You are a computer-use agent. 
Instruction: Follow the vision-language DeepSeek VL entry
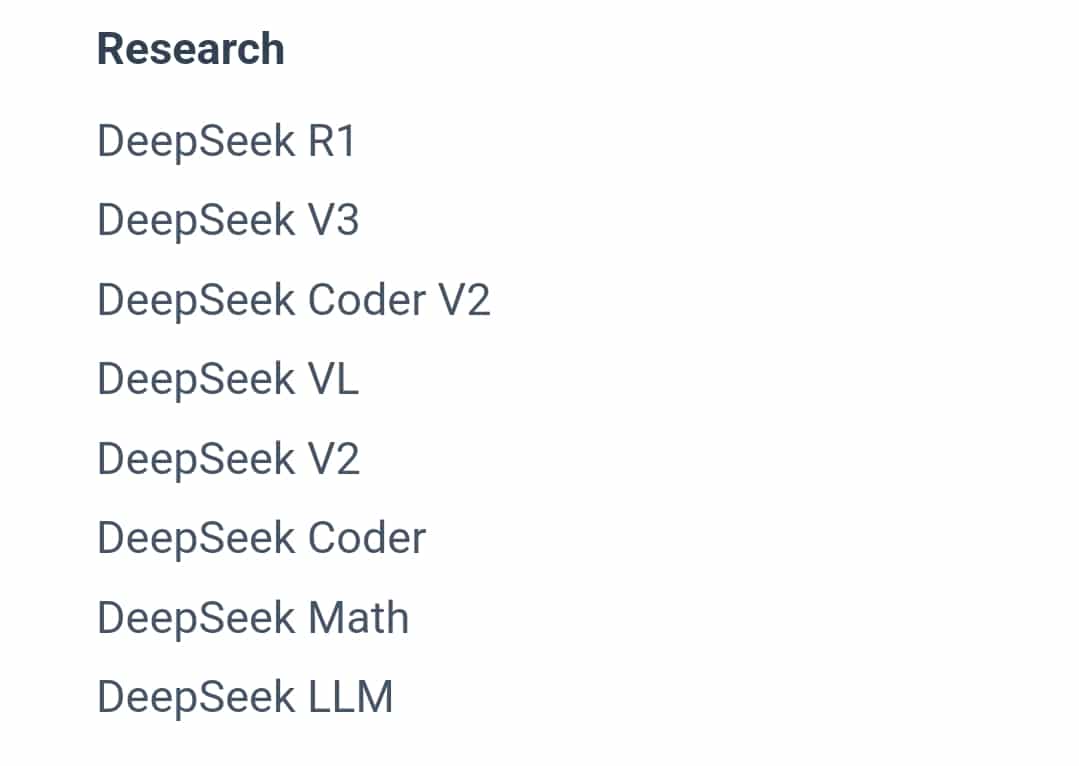tap(228, 379)
